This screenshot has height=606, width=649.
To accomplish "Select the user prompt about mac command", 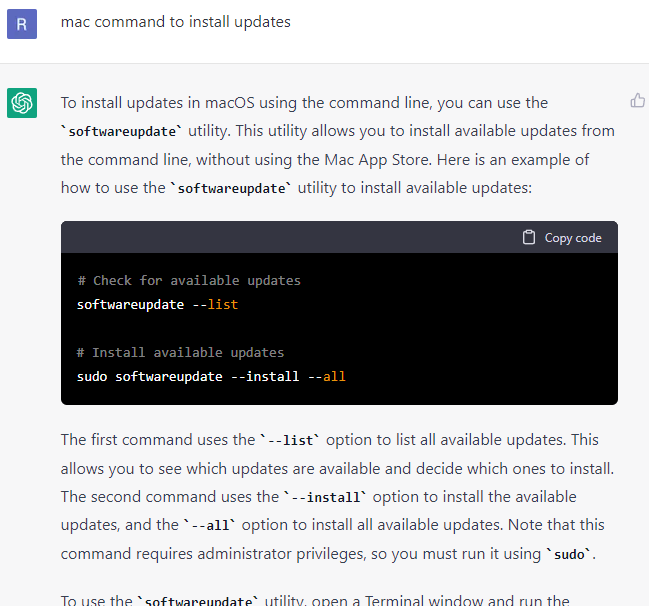I will [x=175, y=22].
